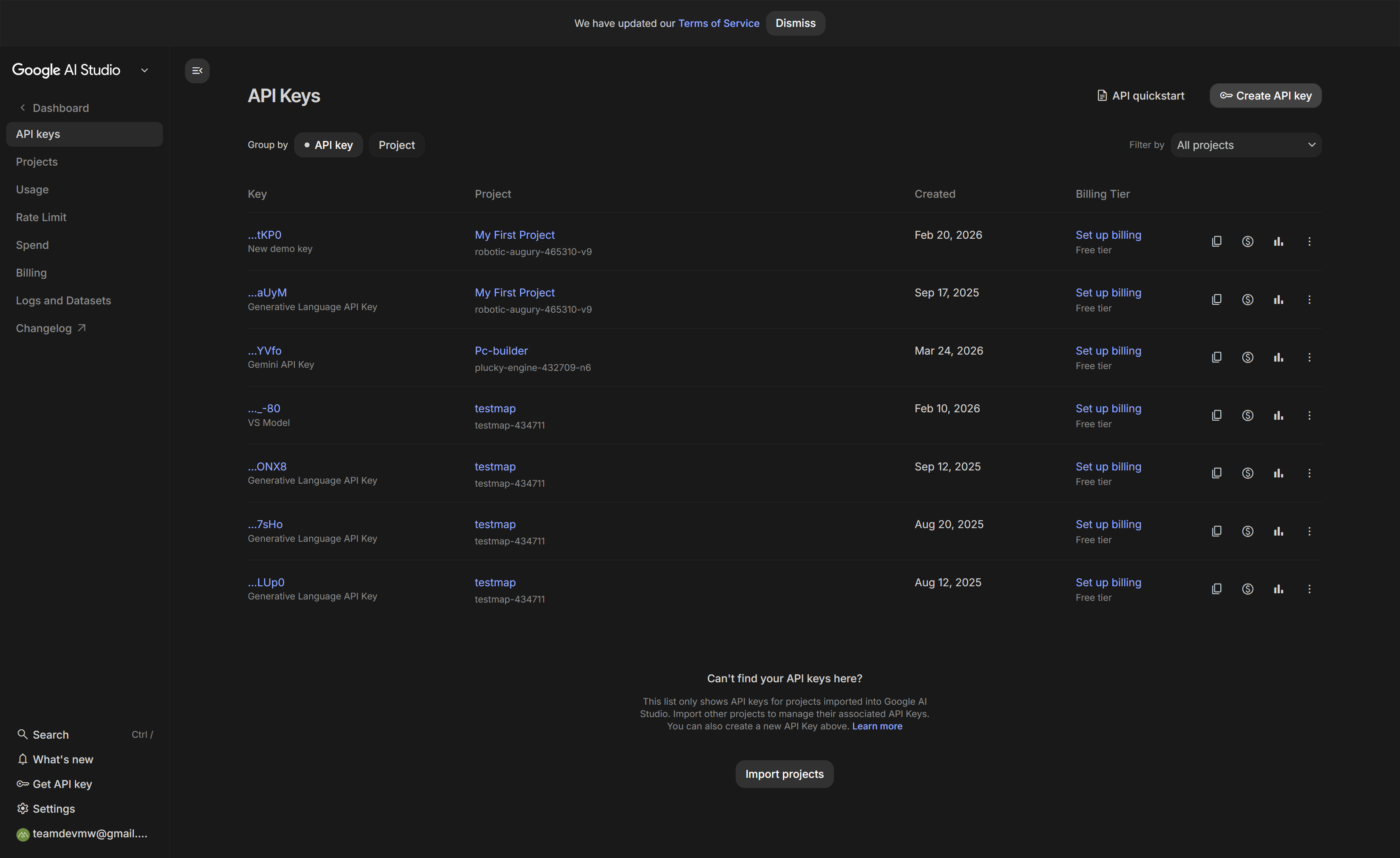Dismiss the Terms of Service banner
1400x858 pixels.
tap(796, 23)
